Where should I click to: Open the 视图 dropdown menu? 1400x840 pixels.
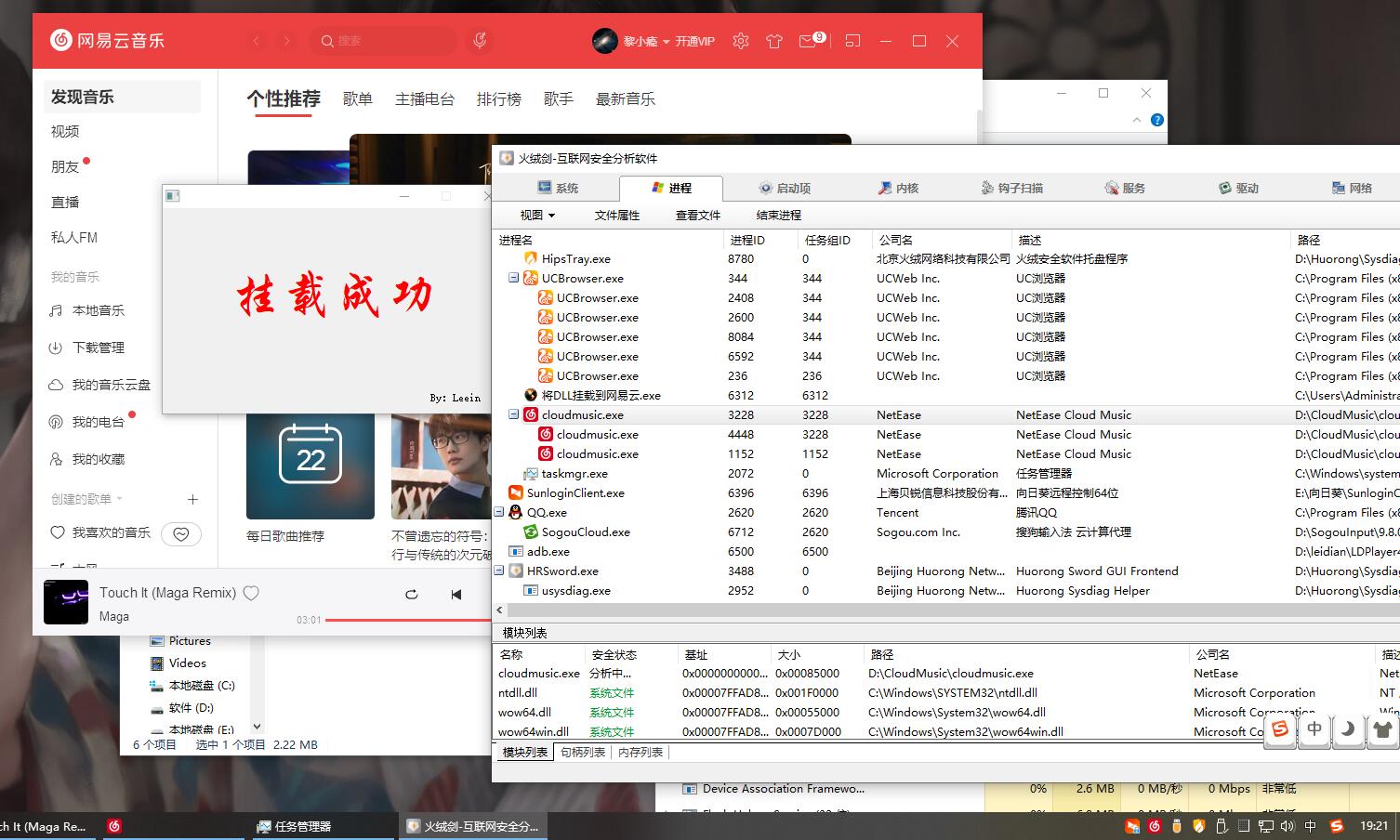click(536, 216)
